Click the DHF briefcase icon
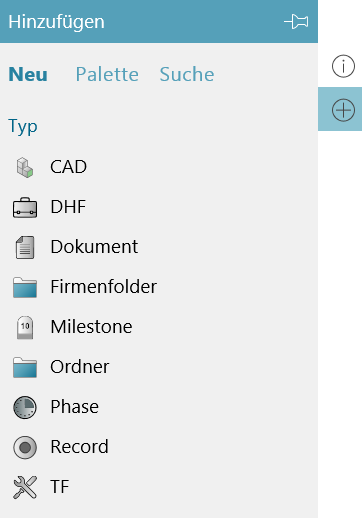 click(25, 207)
